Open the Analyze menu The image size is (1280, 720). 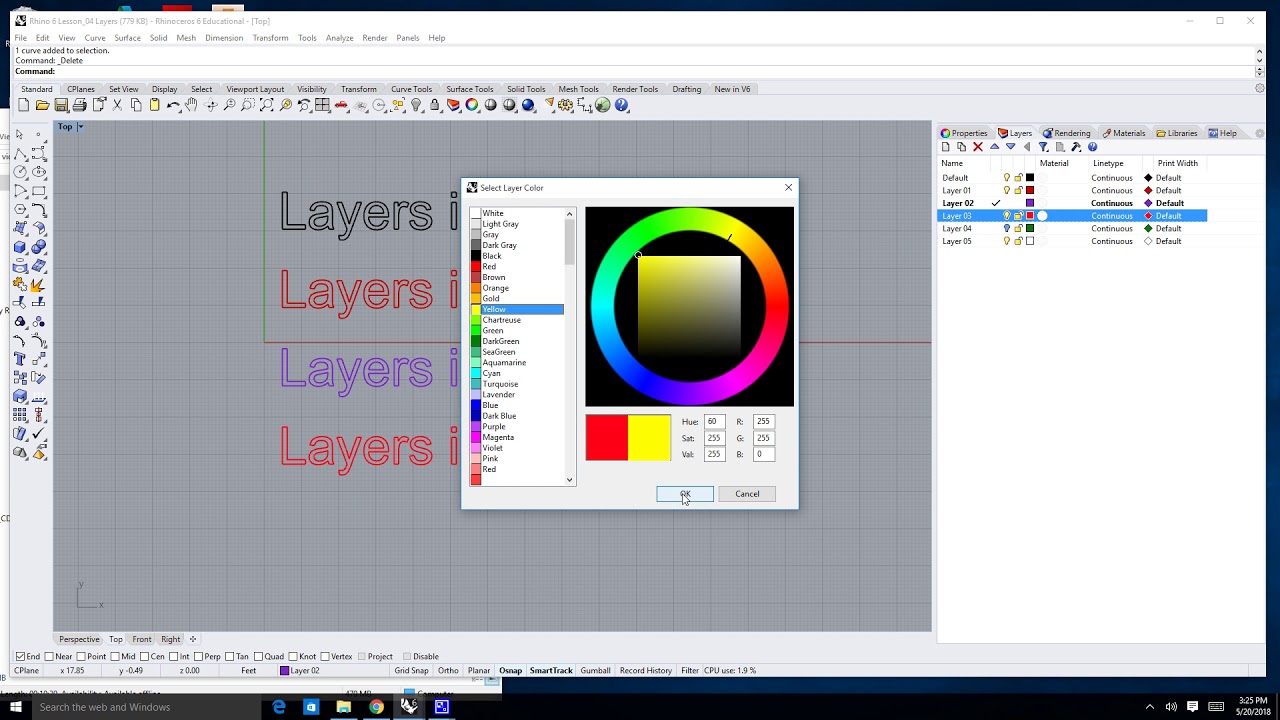[x=340, y=38]
